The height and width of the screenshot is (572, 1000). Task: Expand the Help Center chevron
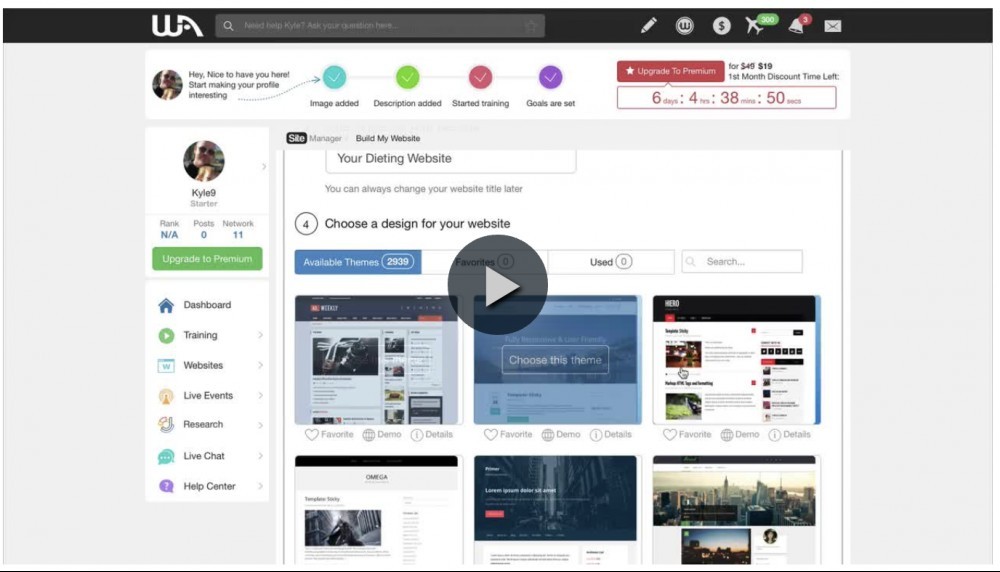coord(260,487)
